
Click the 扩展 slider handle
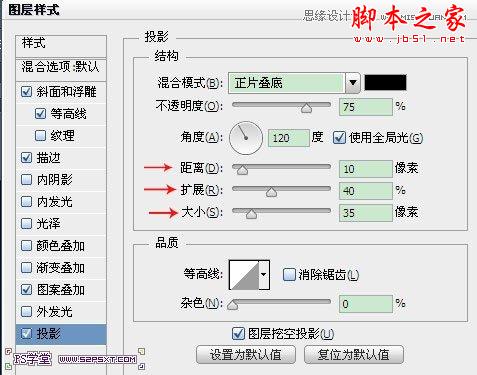(x=271, y=192)
